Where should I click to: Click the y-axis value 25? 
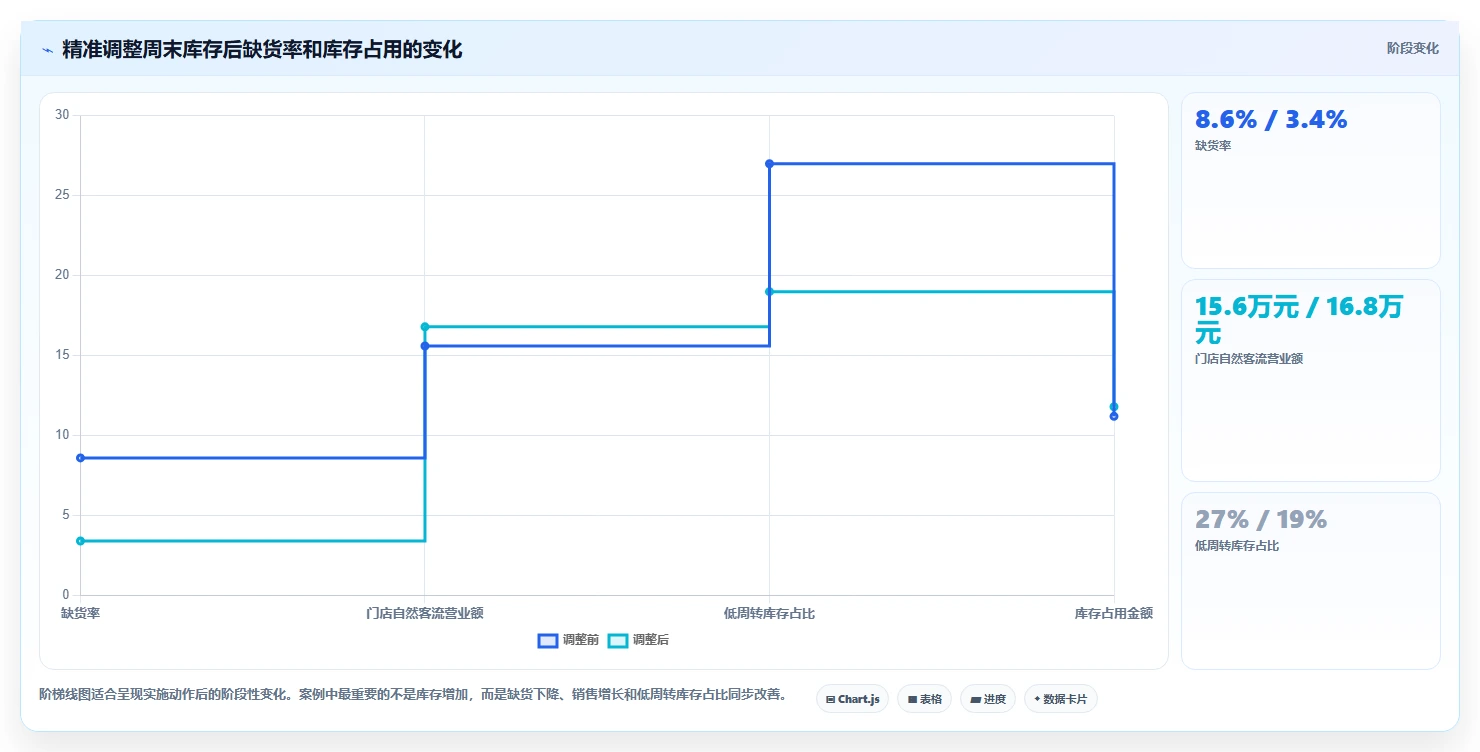(62, 195)
